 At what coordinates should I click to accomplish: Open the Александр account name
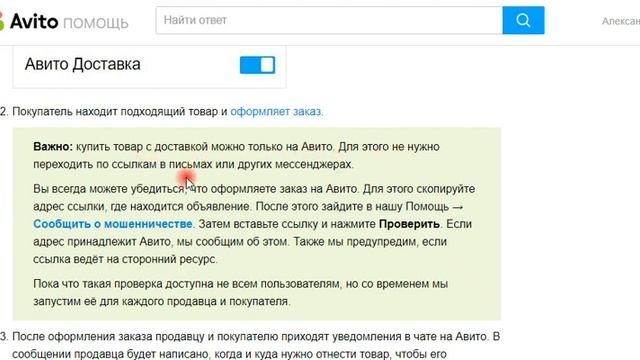621,21
